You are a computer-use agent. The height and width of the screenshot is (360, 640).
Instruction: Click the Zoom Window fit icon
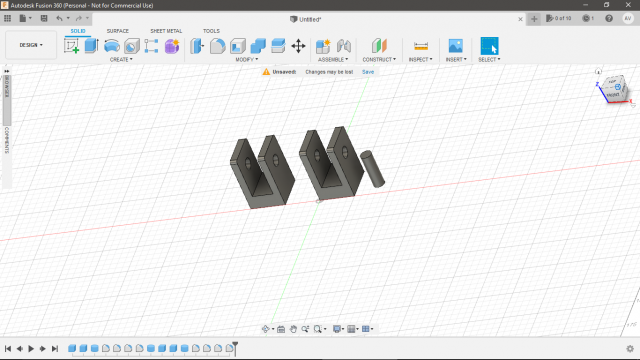tap(318, 329)
